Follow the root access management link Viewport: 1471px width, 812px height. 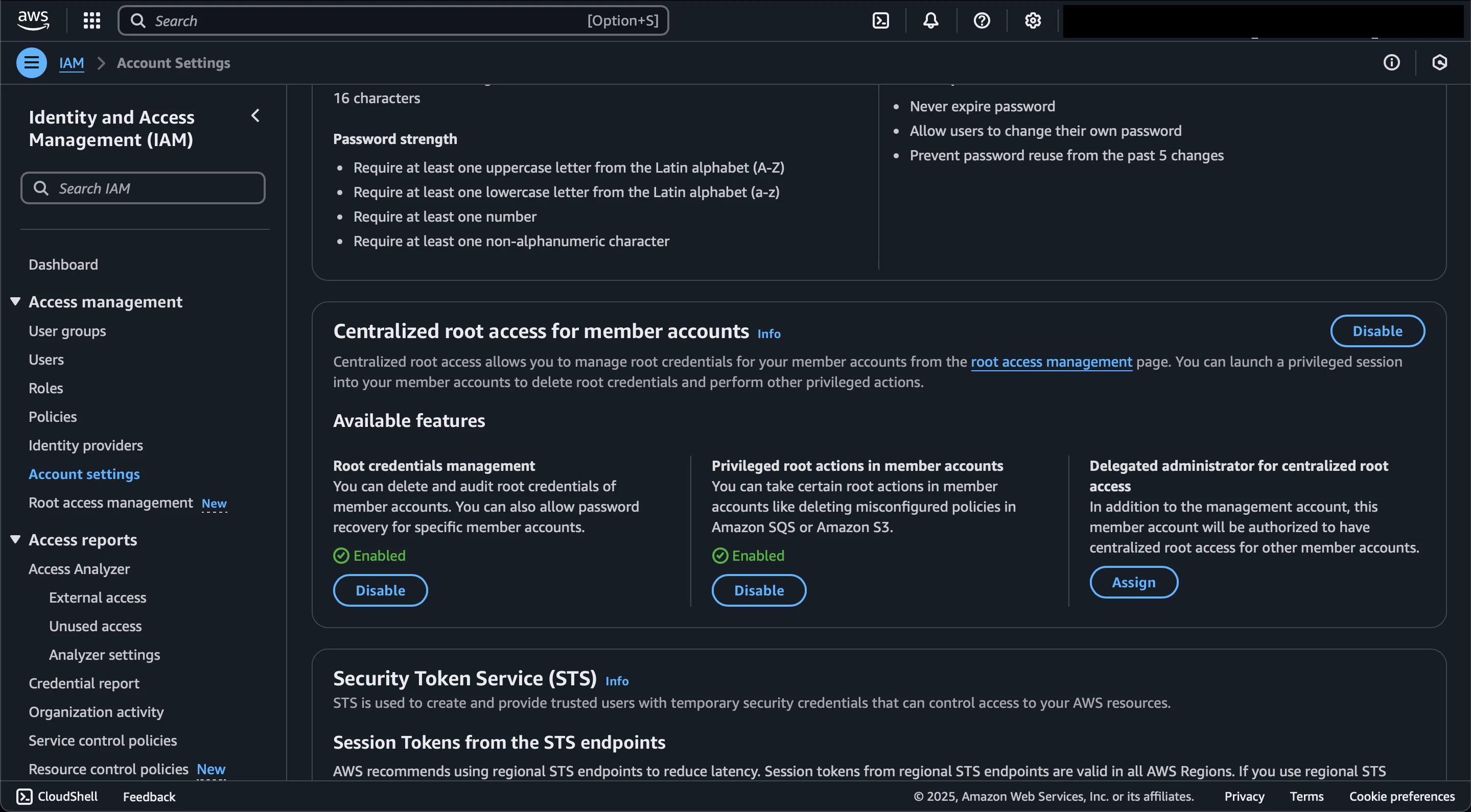click(x=1052, y=362)
